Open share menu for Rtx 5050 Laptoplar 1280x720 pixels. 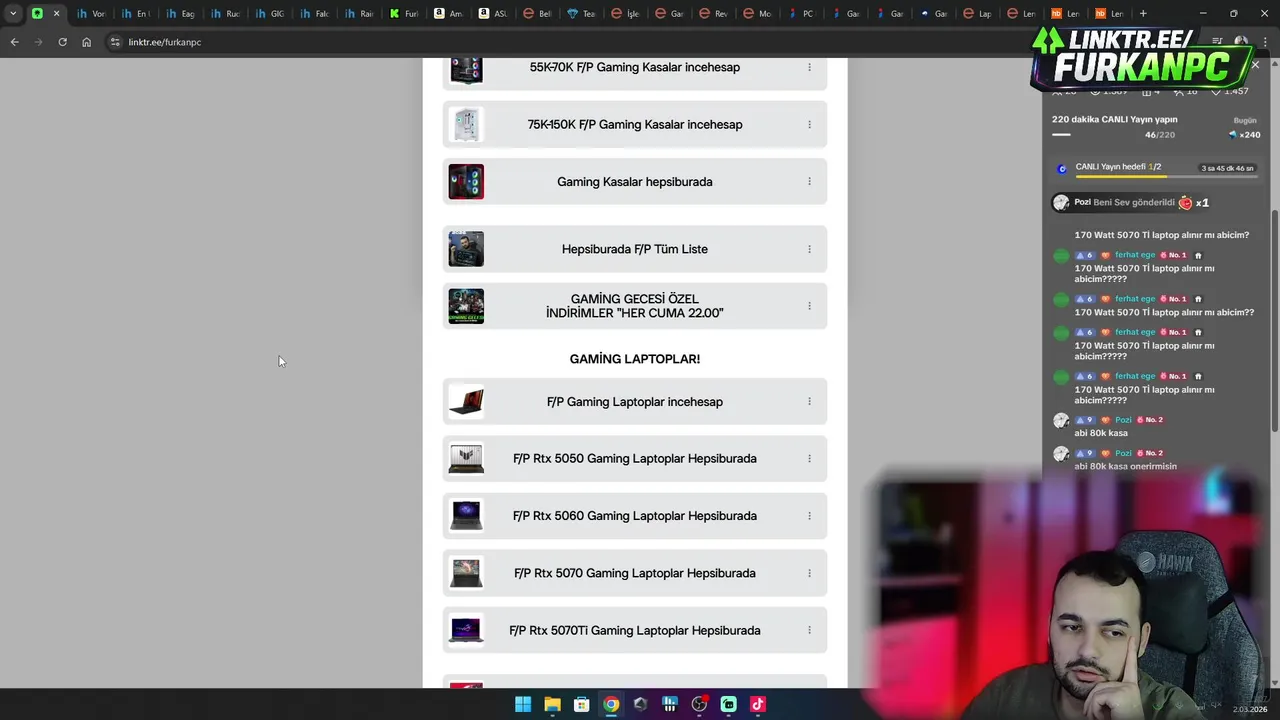coord(809,459)
